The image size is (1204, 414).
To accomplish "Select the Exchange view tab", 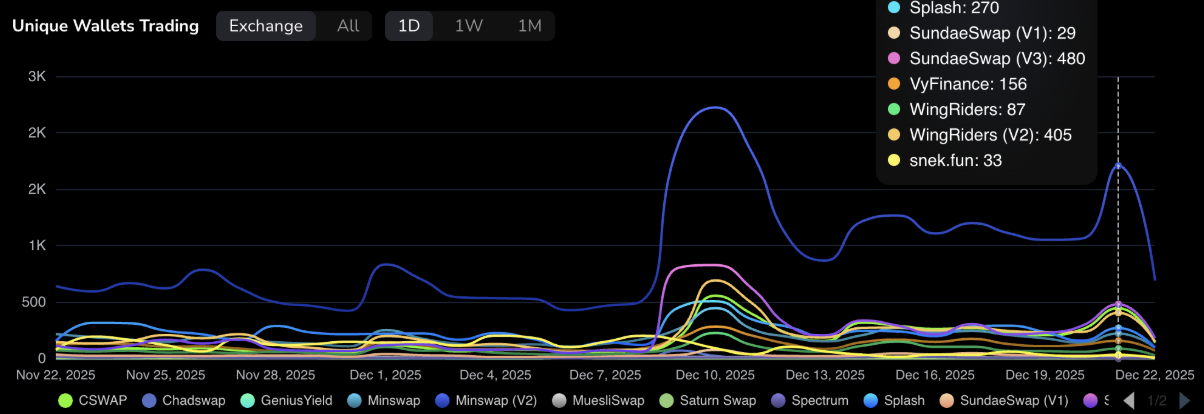I will (266, 26).
